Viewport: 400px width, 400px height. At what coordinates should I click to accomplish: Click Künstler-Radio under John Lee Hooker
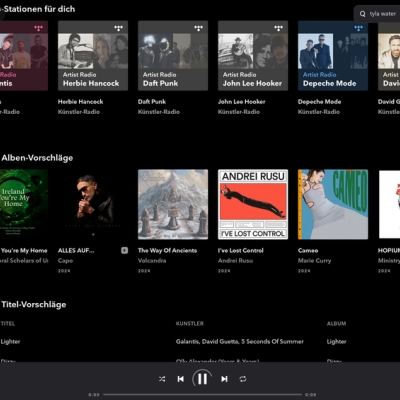(x=239, y=112)
